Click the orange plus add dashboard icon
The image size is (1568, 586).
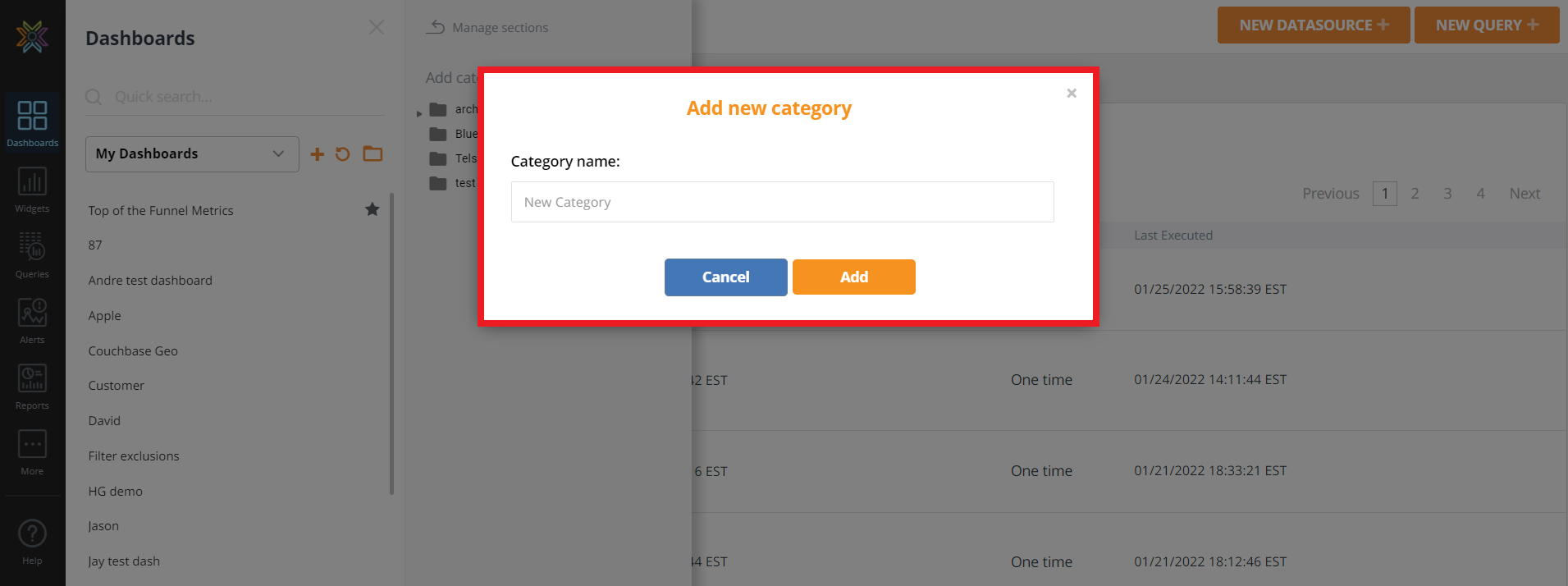click(x=318, y=154)
